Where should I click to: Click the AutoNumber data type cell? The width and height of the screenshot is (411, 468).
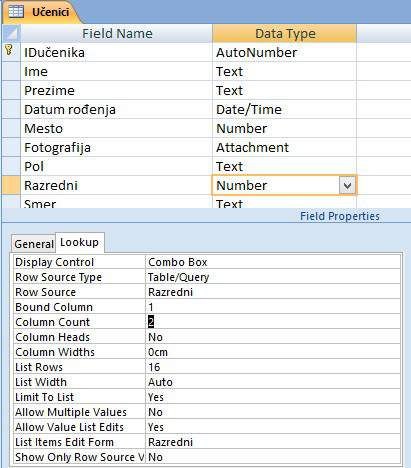(284, 52)
